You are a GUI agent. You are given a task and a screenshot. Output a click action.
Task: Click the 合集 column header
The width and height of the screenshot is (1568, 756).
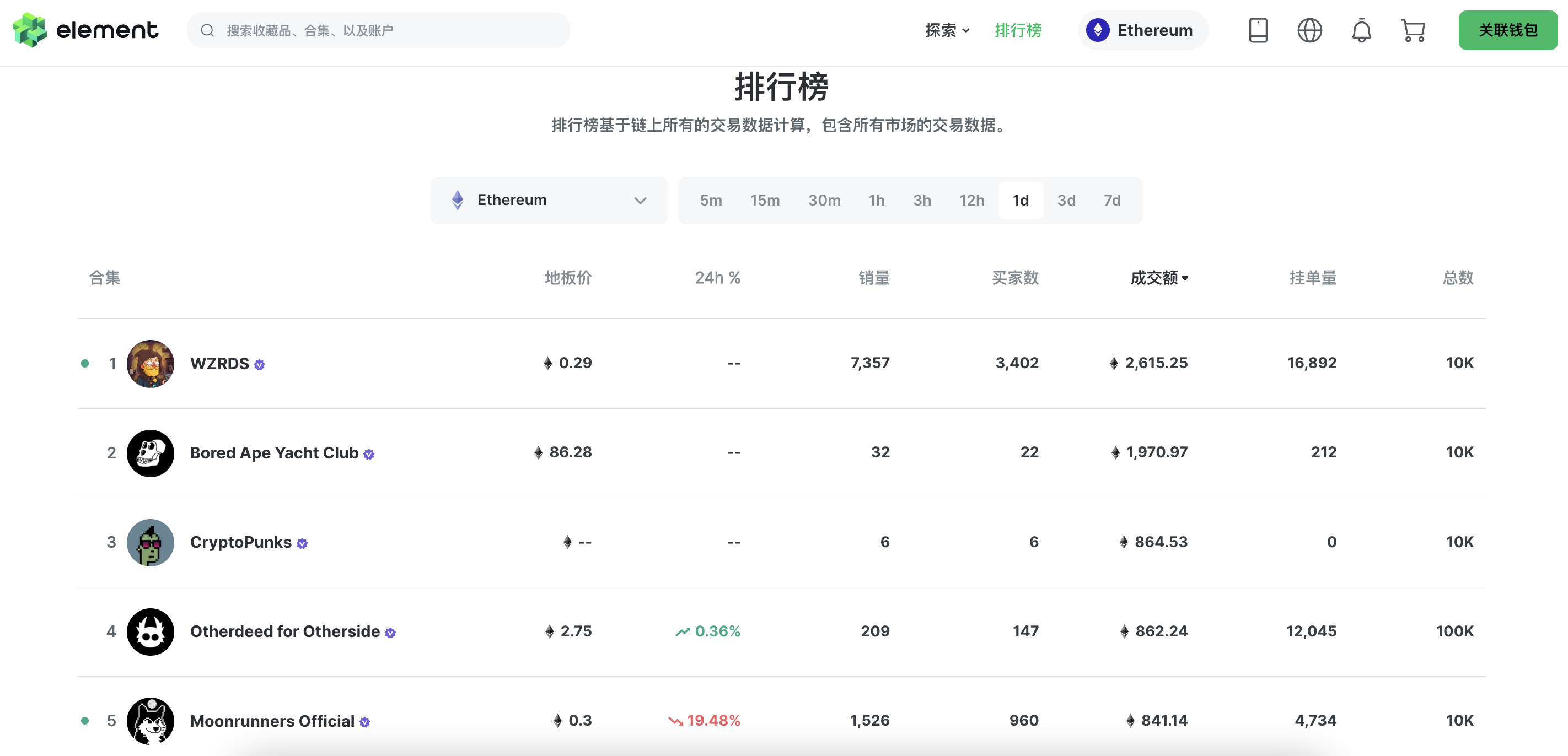point(105,278)
